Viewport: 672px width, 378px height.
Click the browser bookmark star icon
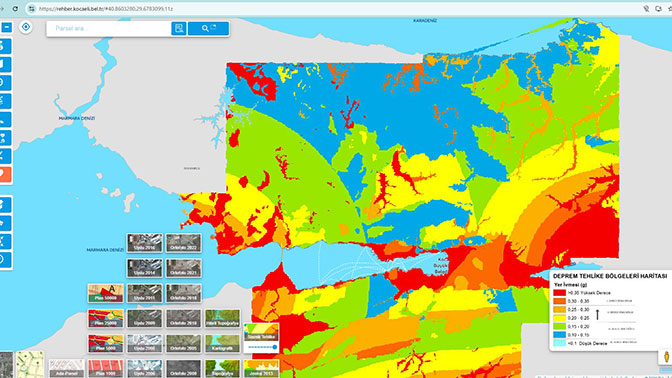(669, 9)
